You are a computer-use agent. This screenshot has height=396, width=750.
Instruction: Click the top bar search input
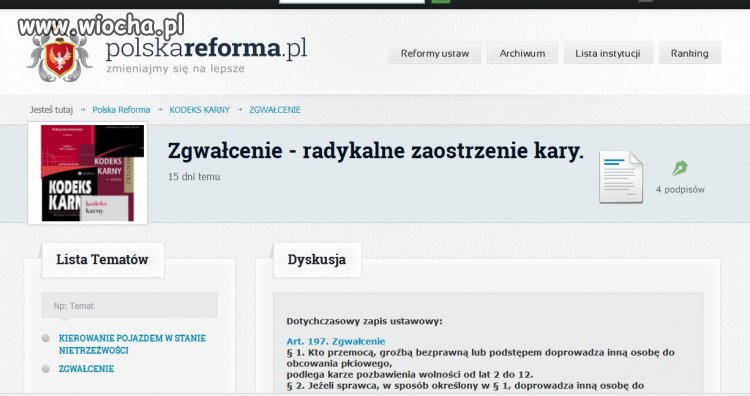pyautogui.click(x=352, y=1)
